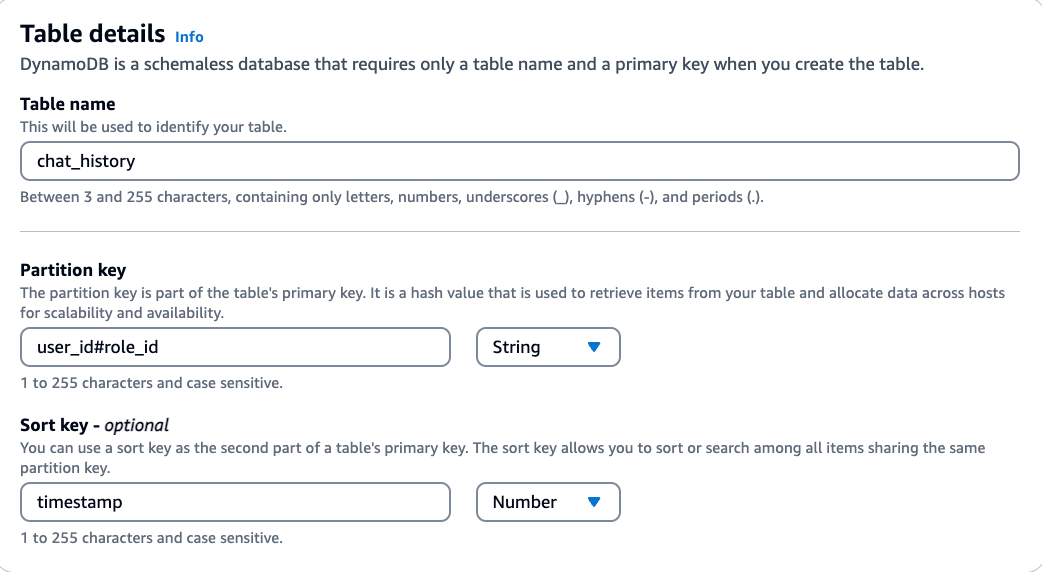
Task: Click the character limit hint below timestamp field
Action: [151, 538]
